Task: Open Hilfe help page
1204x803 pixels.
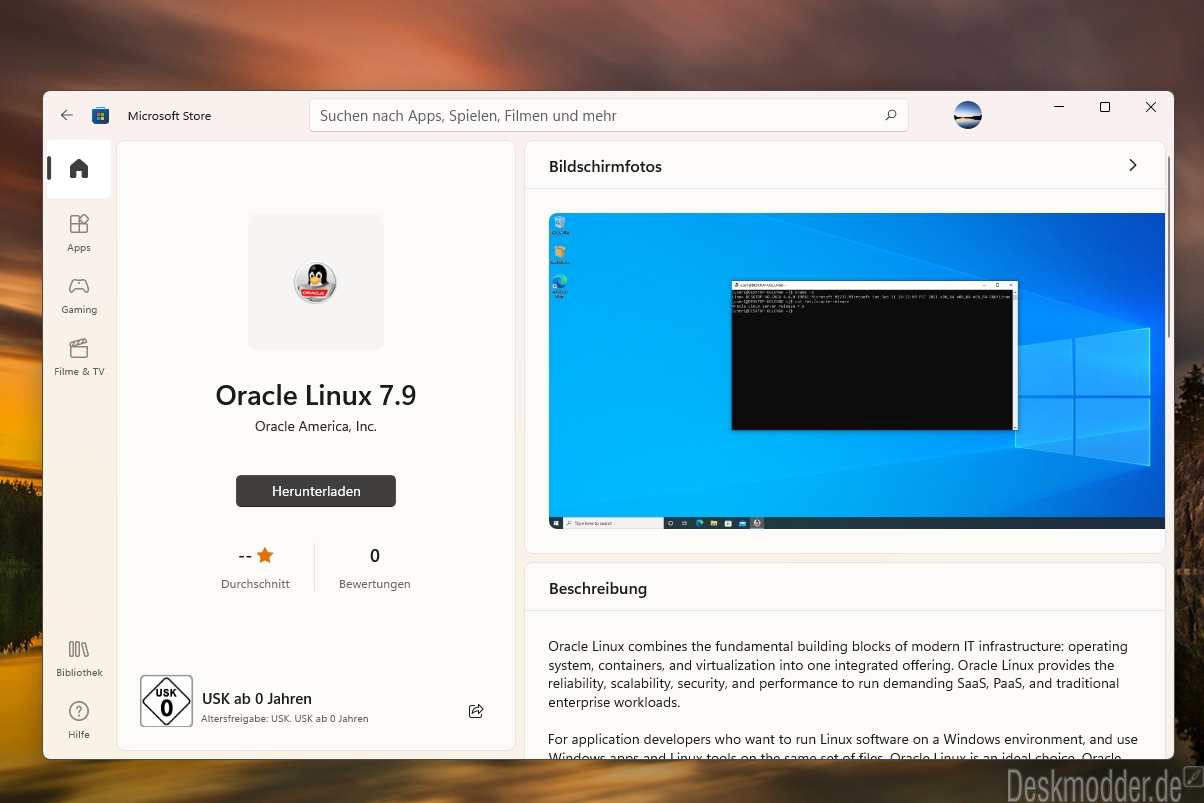Action: [79, 720]
